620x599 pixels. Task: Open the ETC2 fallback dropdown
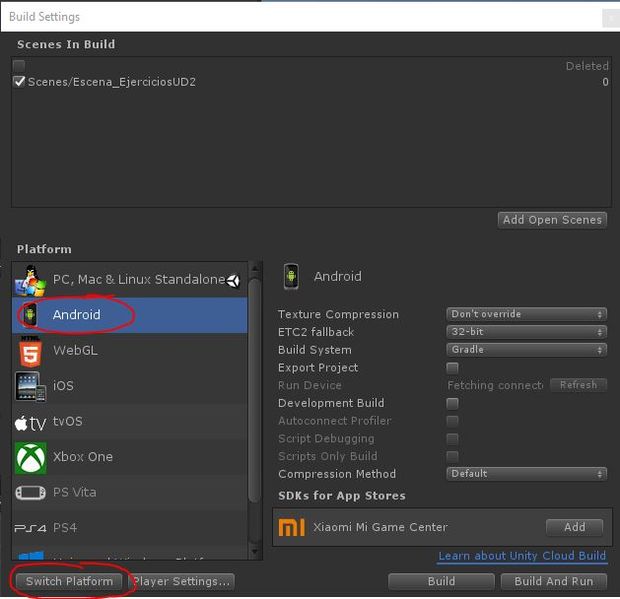coord(526,332)
